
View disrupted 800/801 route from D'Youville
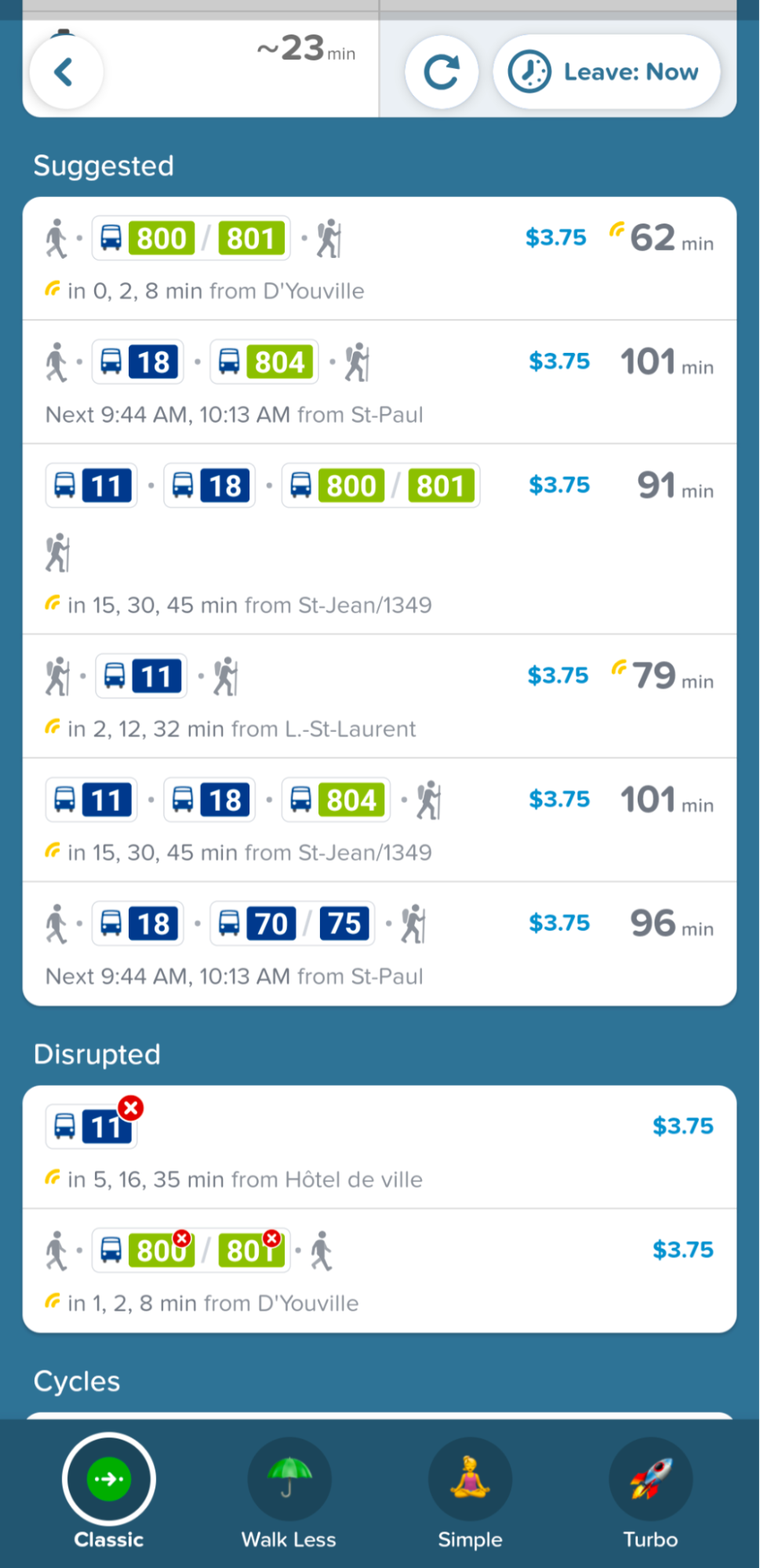coord(380,1271)
